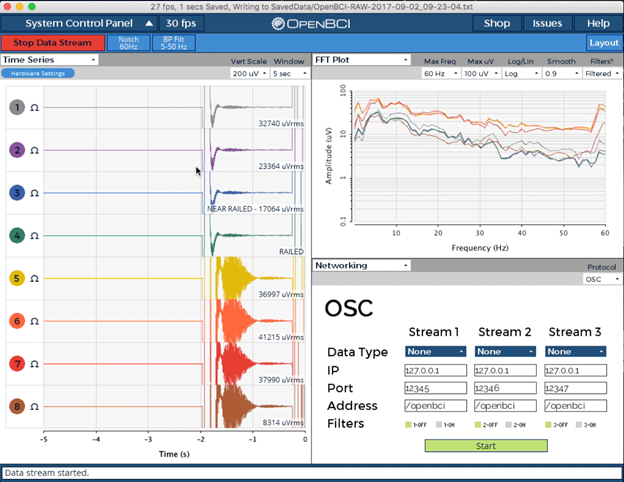Toggle channel 1 gray number button
The image size is (624, 482).
(x=17, y=107)
